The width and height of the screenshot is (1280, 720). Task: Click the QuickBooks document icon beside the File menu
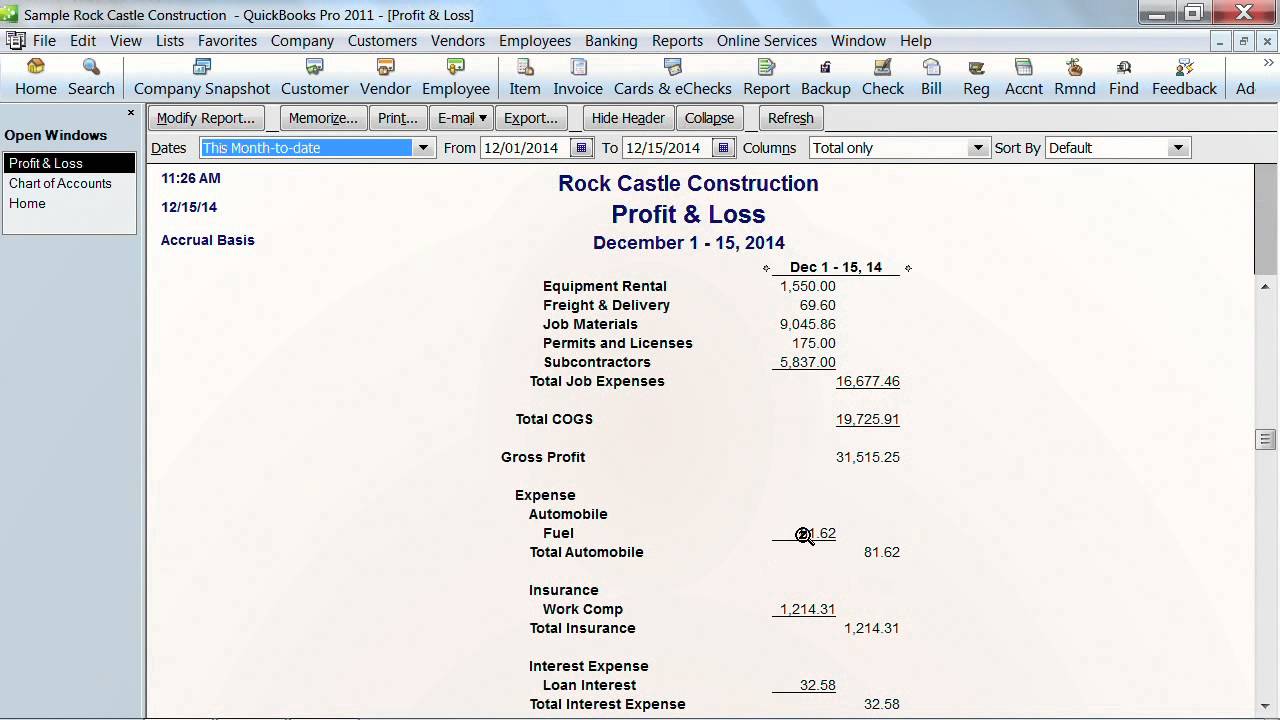coord(15,41)
